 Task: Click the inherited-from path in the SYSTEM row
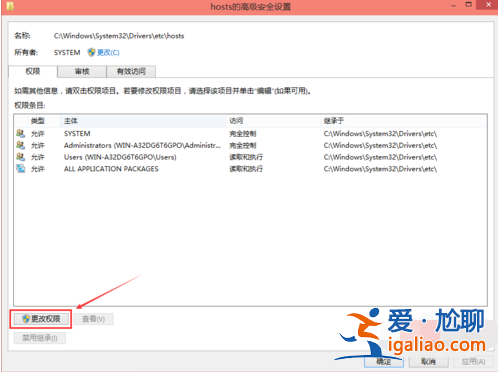click(380, 134)
